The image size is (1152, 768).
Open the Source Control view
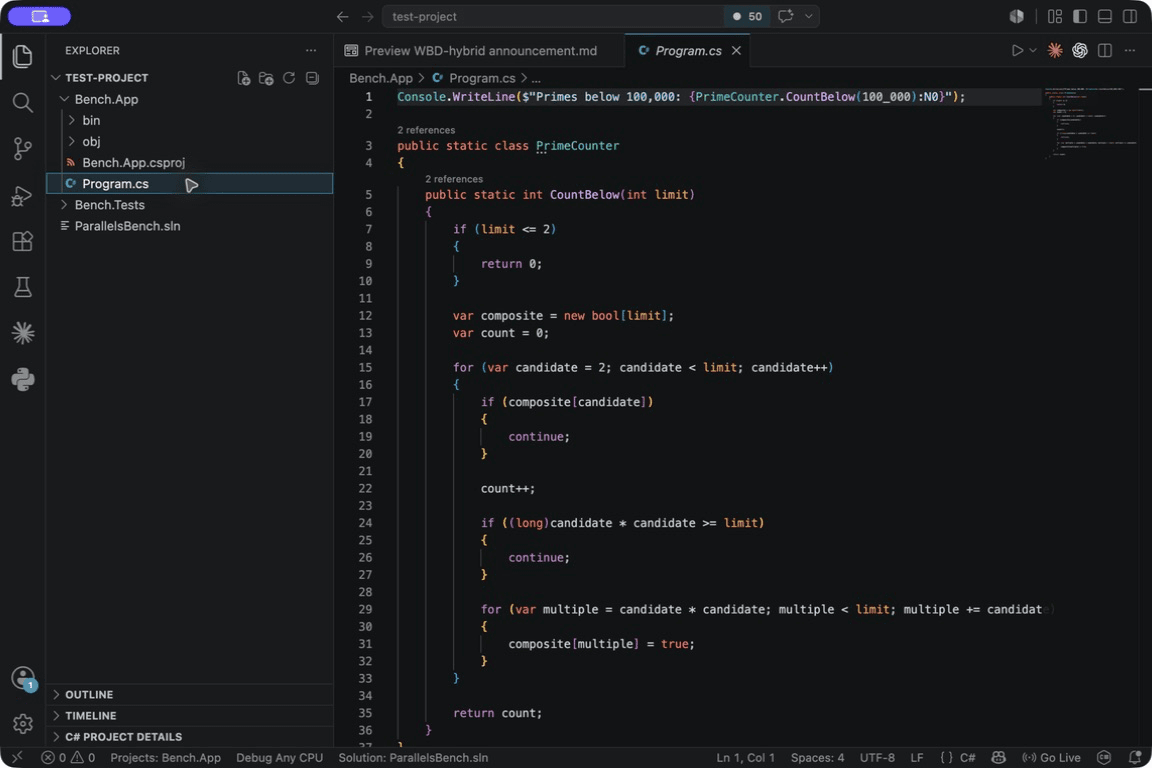[23, 148]
